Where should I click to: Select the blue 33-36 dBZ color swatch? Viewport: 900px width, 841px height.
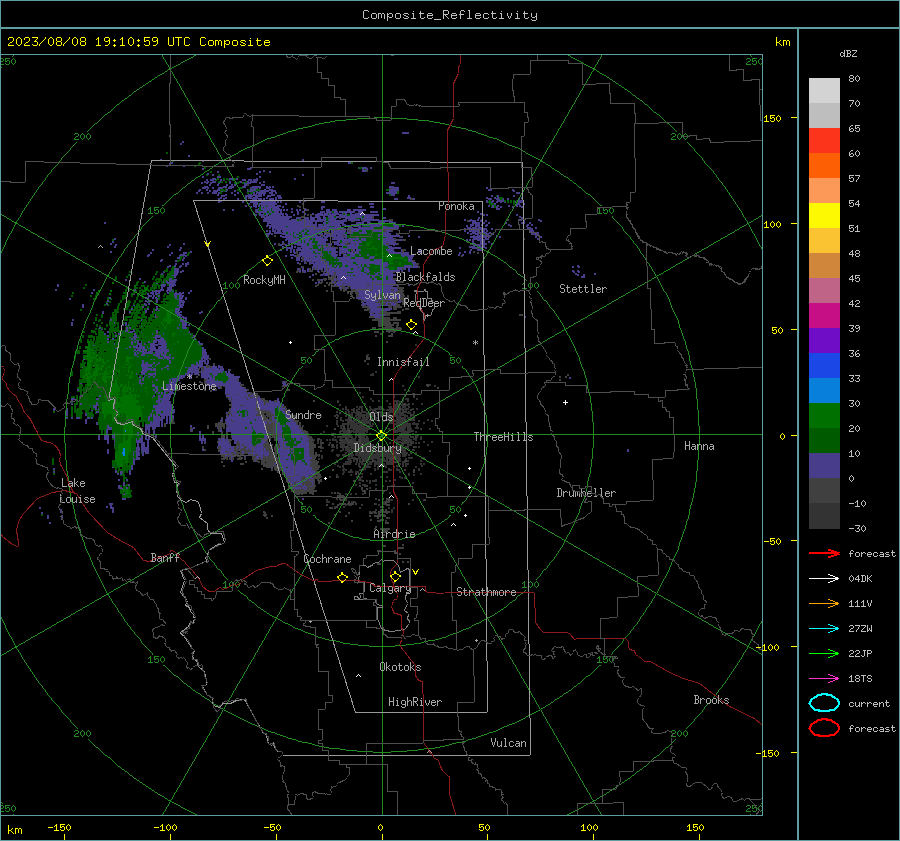coord(824,366)
